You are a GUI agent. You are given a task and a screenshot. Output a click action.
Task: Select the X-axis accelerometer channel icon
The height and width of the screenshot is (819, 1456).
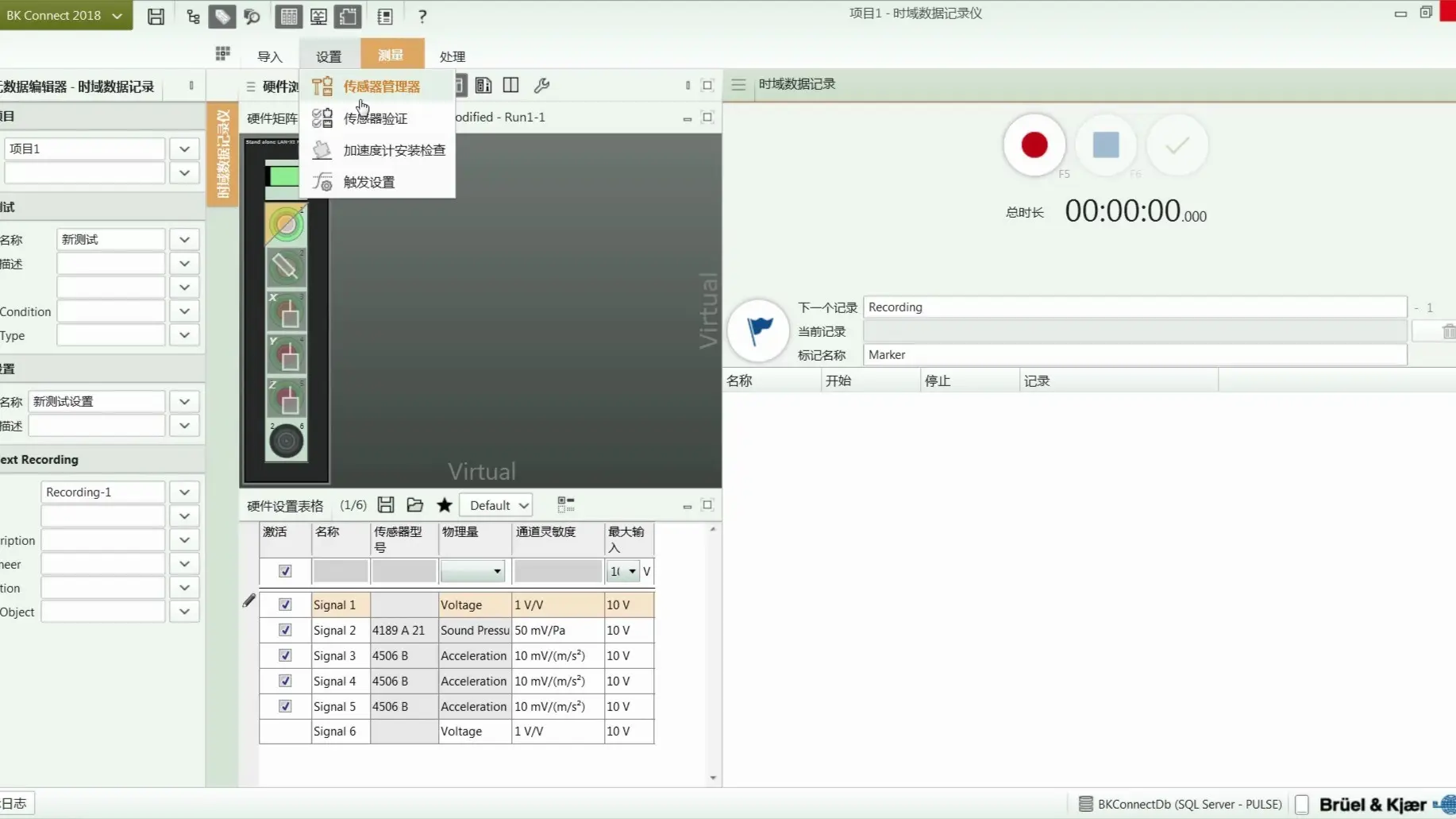[x=286, y=311]
